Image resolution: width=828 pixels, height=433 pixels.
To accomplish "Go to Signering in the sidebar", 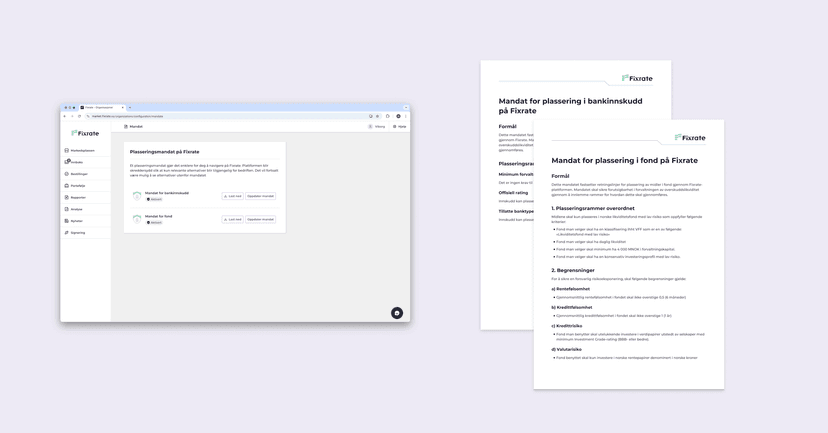I will pos(78,233).
